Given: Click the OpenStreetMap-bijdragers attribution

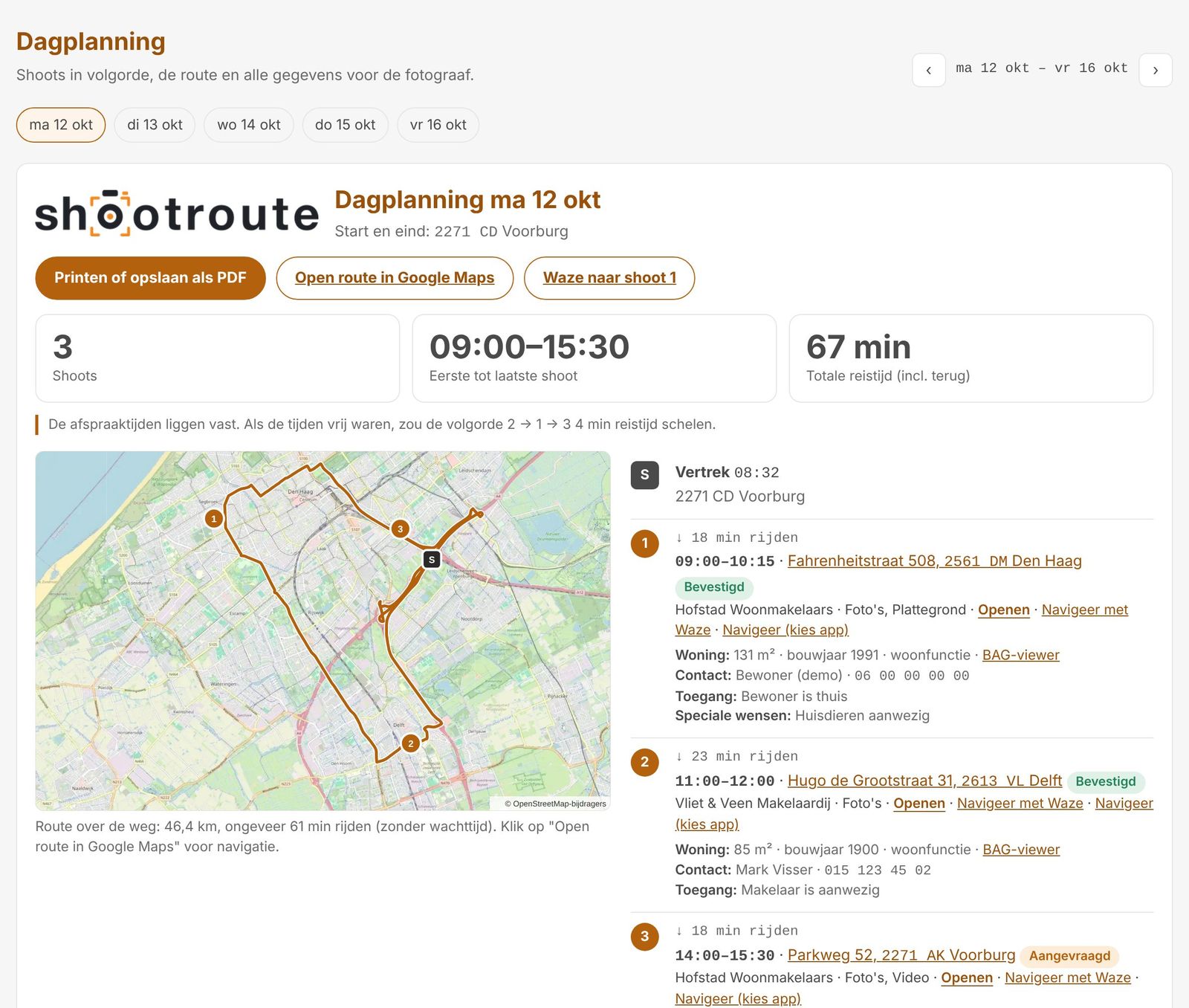Looking at the screenshot, I should tap(556, 804).
